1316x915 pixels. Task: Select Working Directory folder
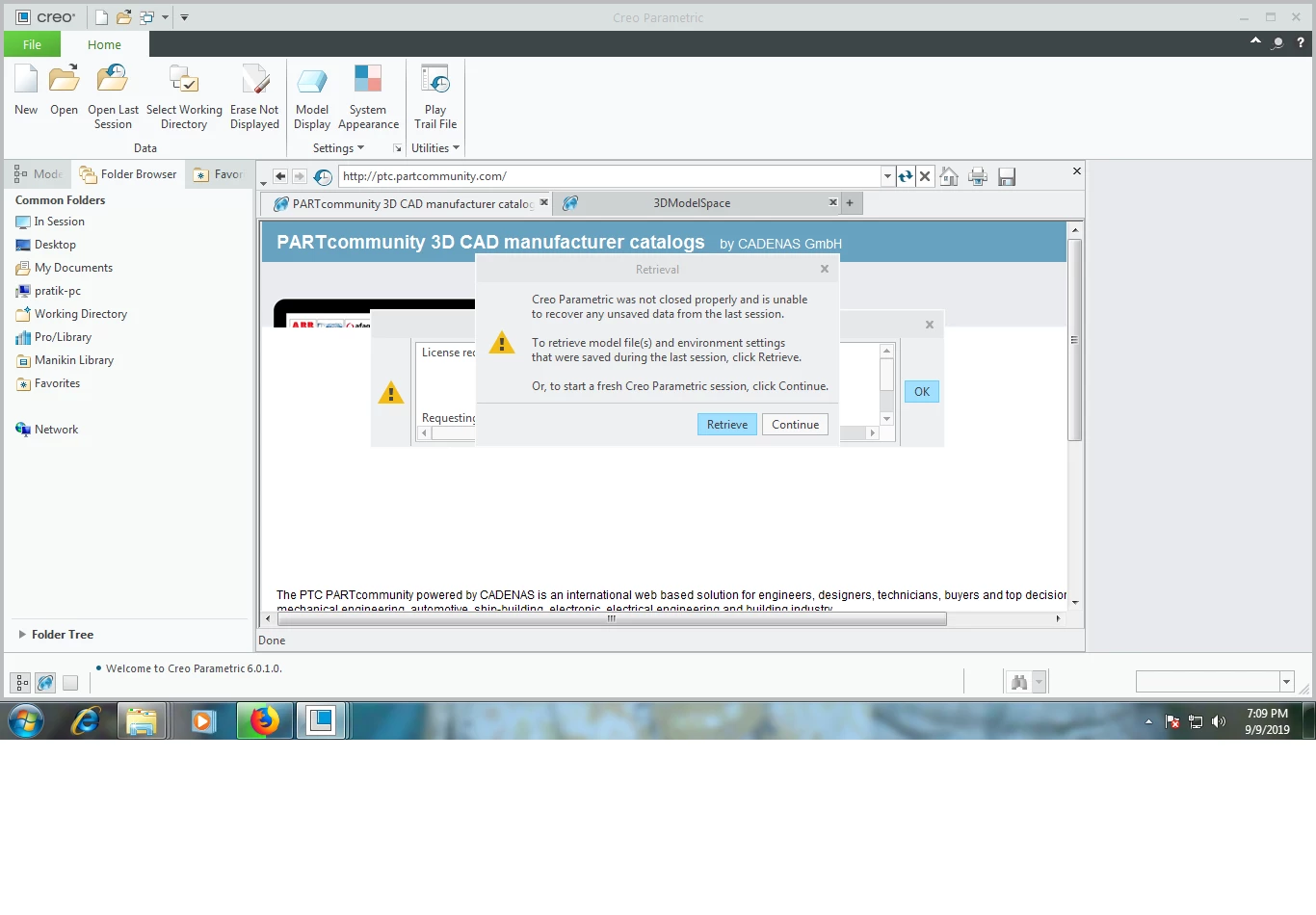coord(71,314)
